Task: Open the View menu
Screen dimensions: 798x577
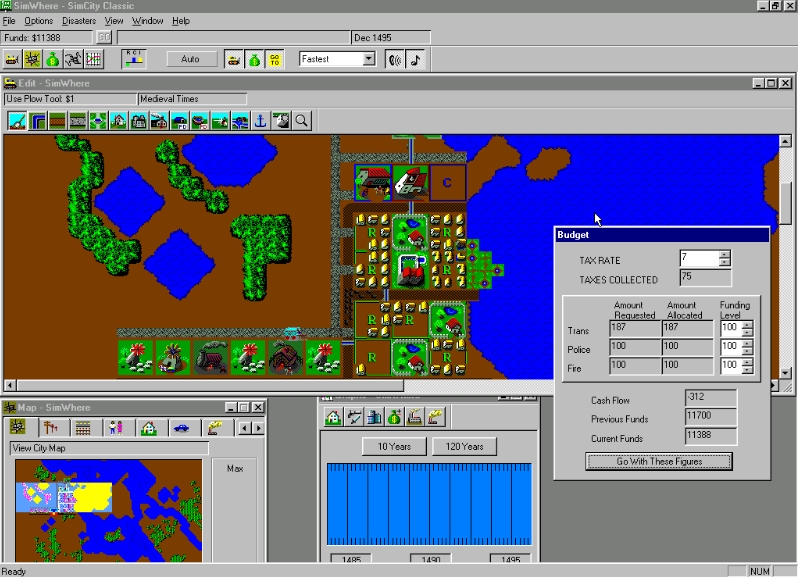Action: [x=114, y=21]
